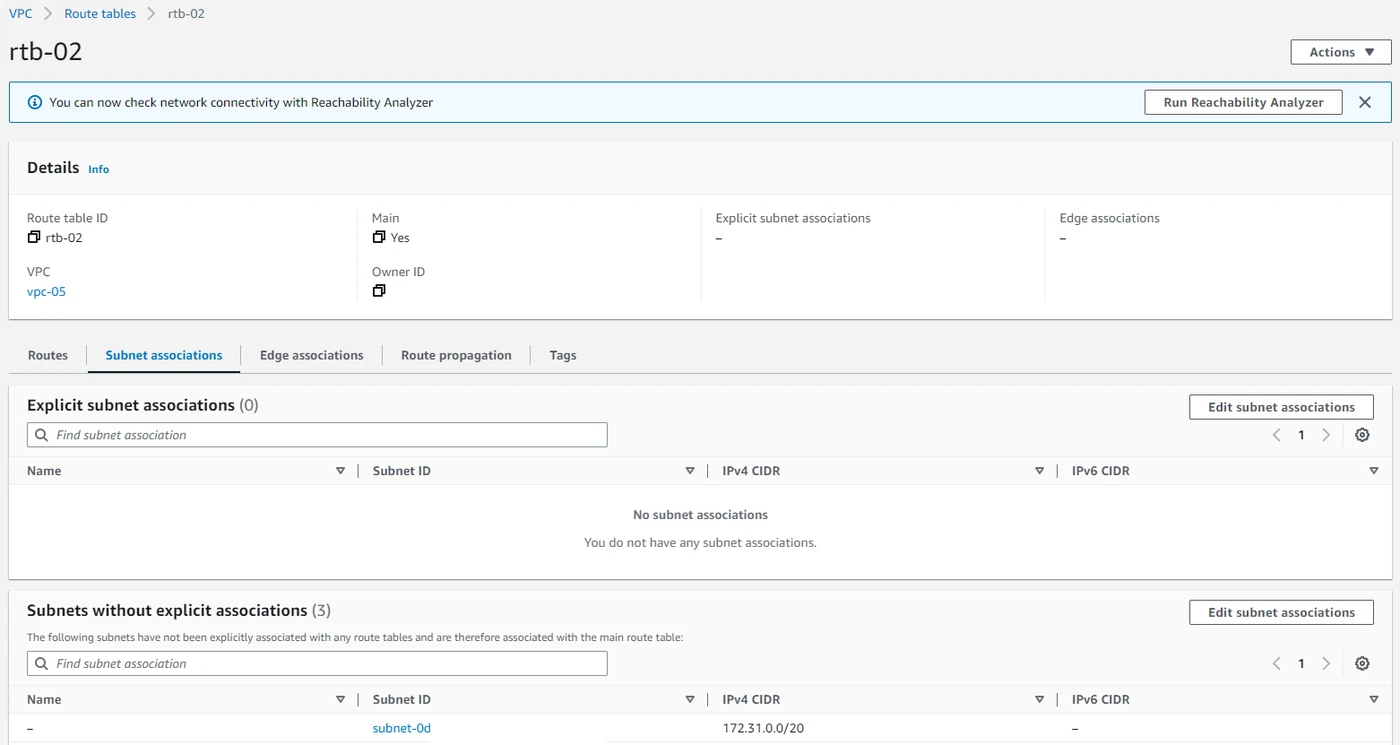Show the Route propagation tab
Viewport: 1400px width, 745px height.
click(x=456, y=355)
